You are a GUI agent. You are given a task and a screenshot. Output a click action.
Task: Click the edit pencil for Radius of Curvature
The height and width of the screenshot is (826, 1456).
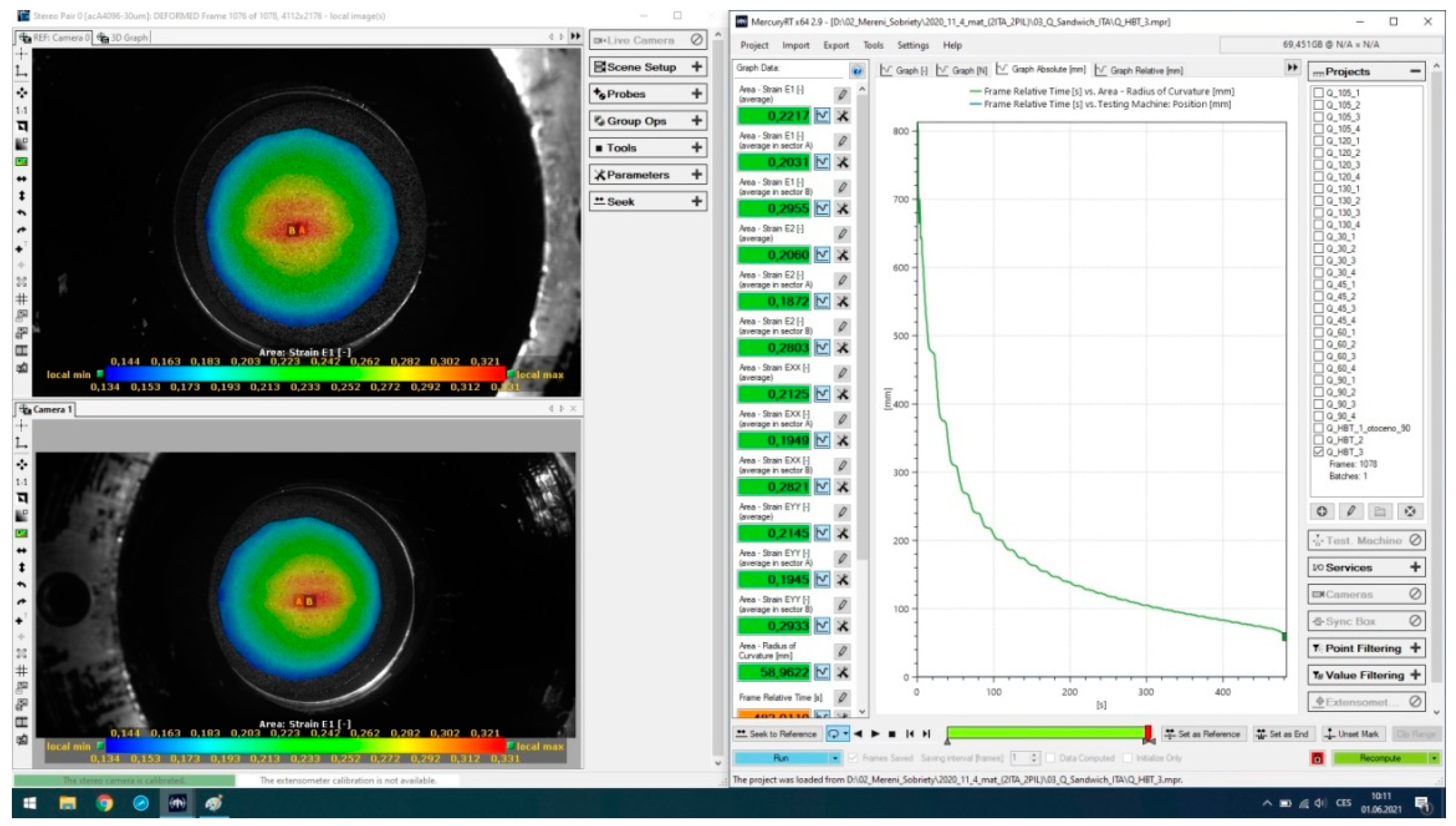[x=842, y=651]
